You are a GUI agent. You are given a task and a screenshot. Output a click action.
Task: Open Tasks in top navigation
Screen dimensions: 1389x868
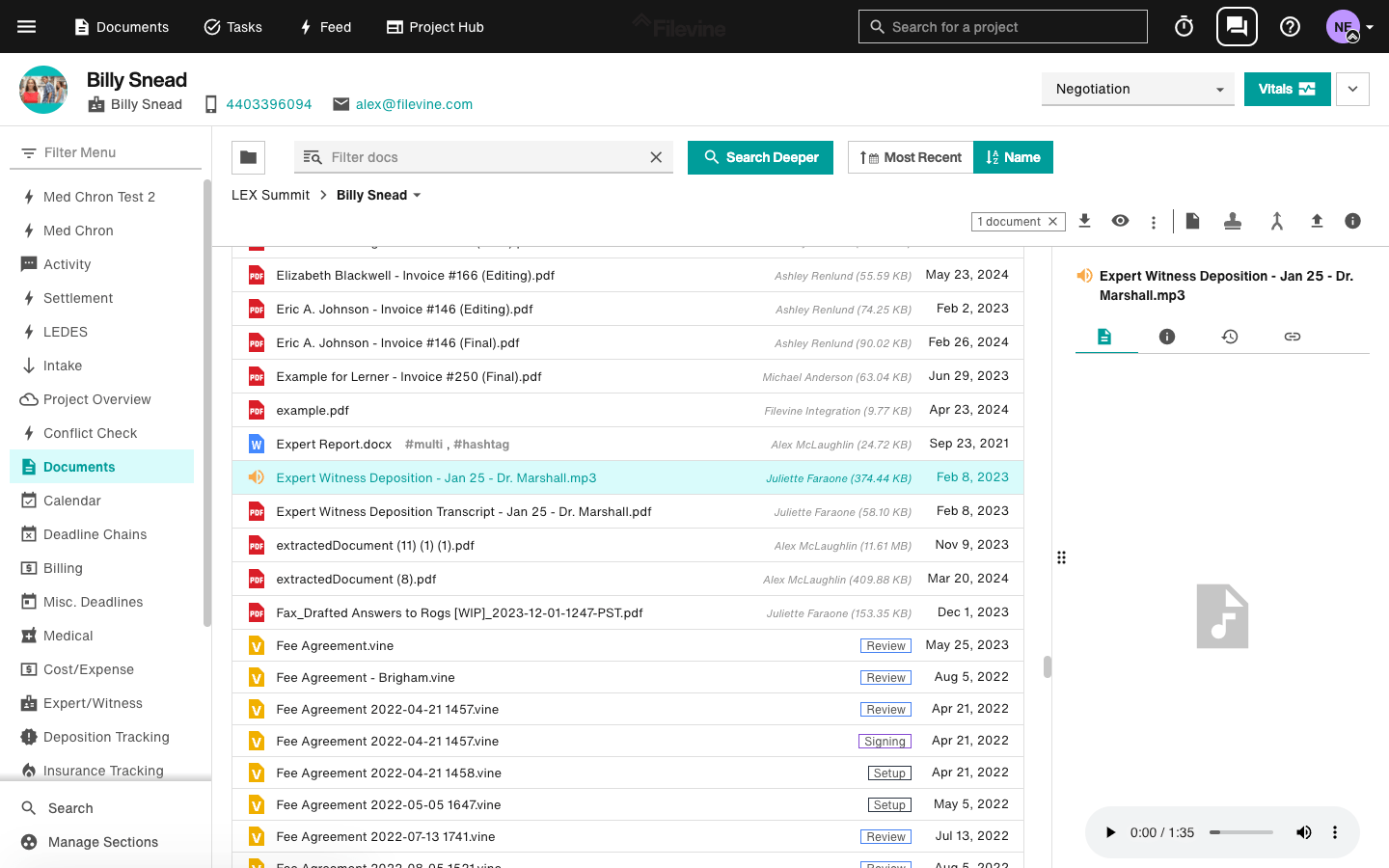[x=233, y=27]
